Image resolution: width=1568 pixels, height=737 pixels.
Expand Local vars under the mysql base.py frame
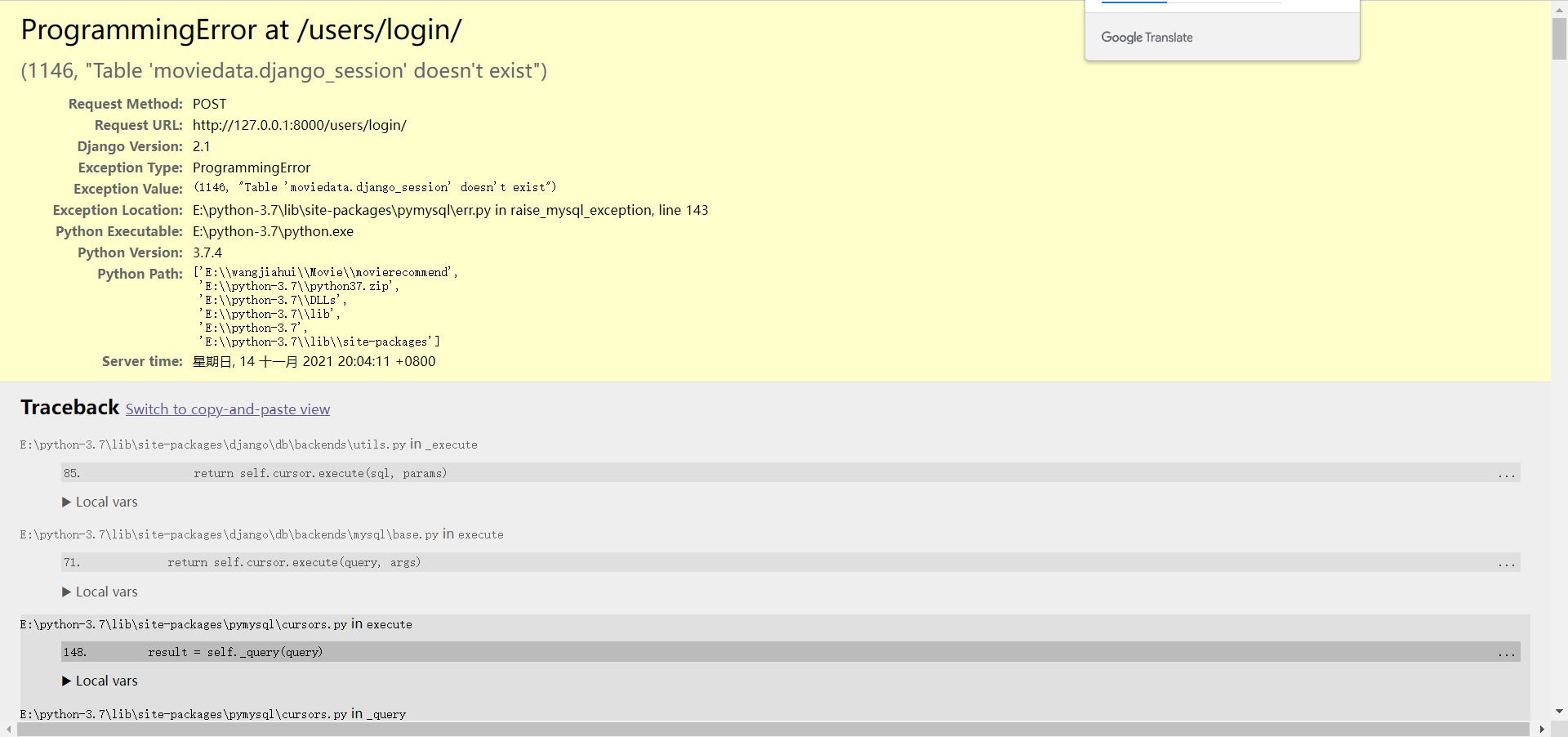coord(100,591)
